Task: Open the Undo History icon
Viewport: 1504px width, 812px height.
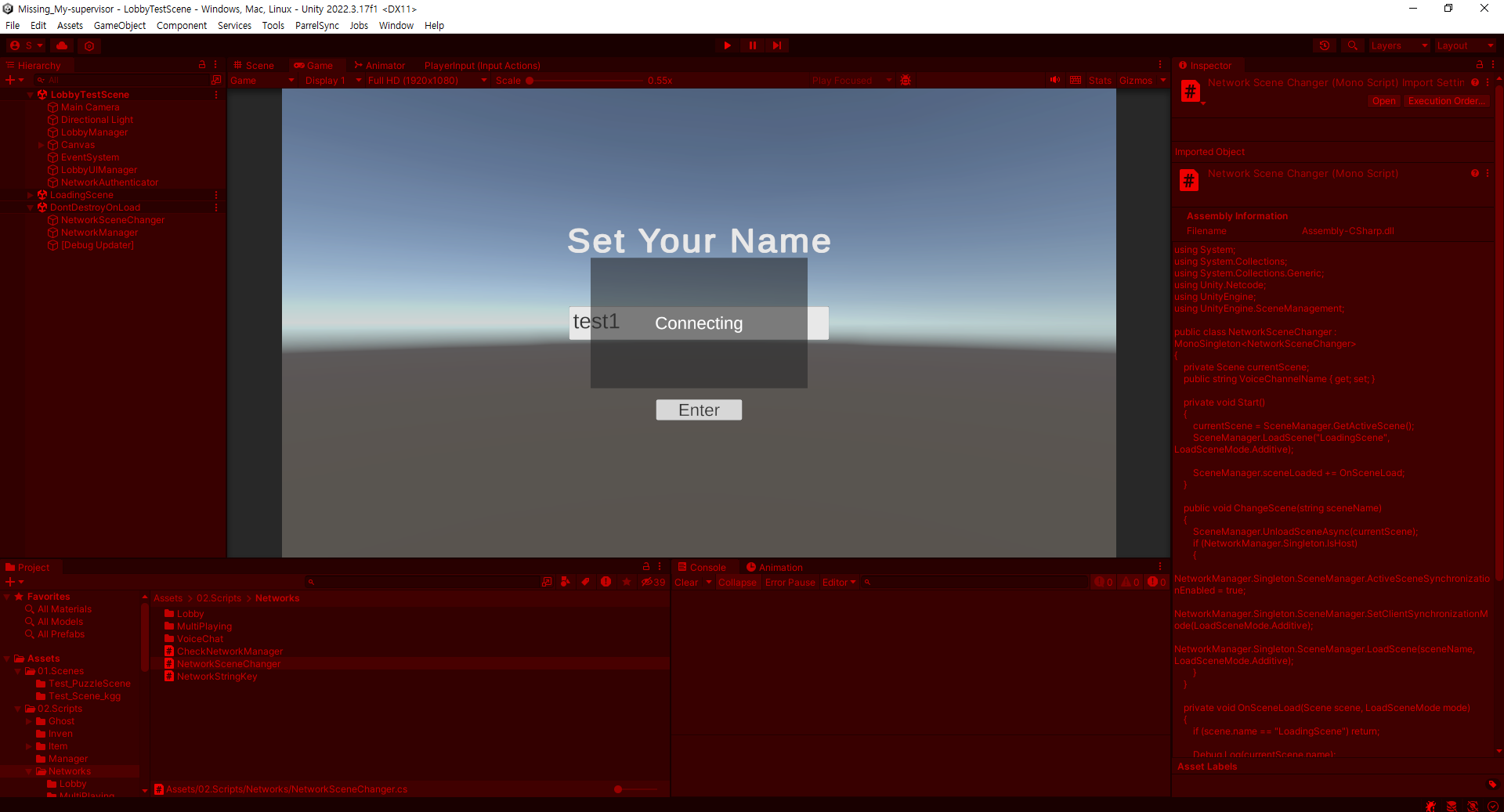Action: tap(1325, 45)
